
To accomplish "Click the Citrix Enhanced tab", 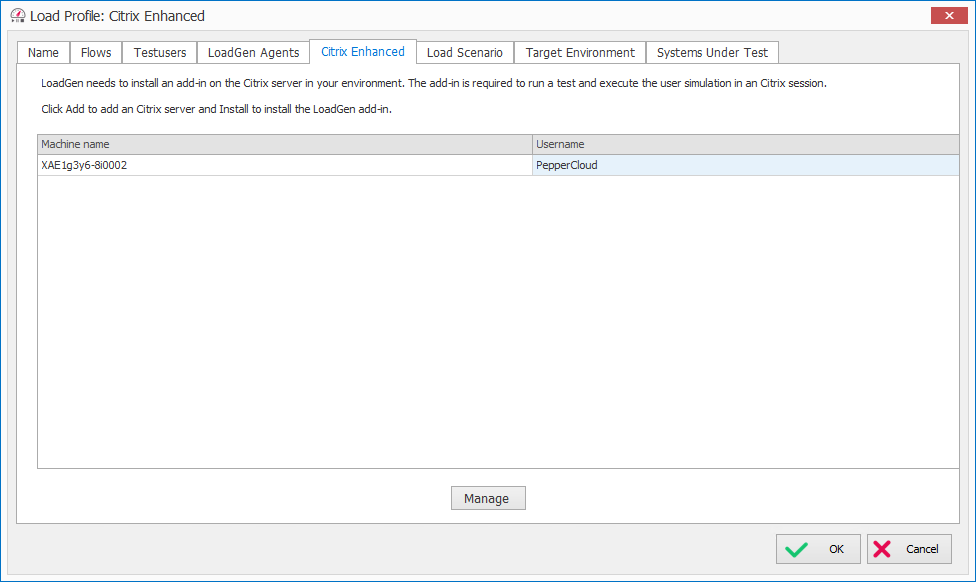I will pyautogui.click(x=363, y=52).
